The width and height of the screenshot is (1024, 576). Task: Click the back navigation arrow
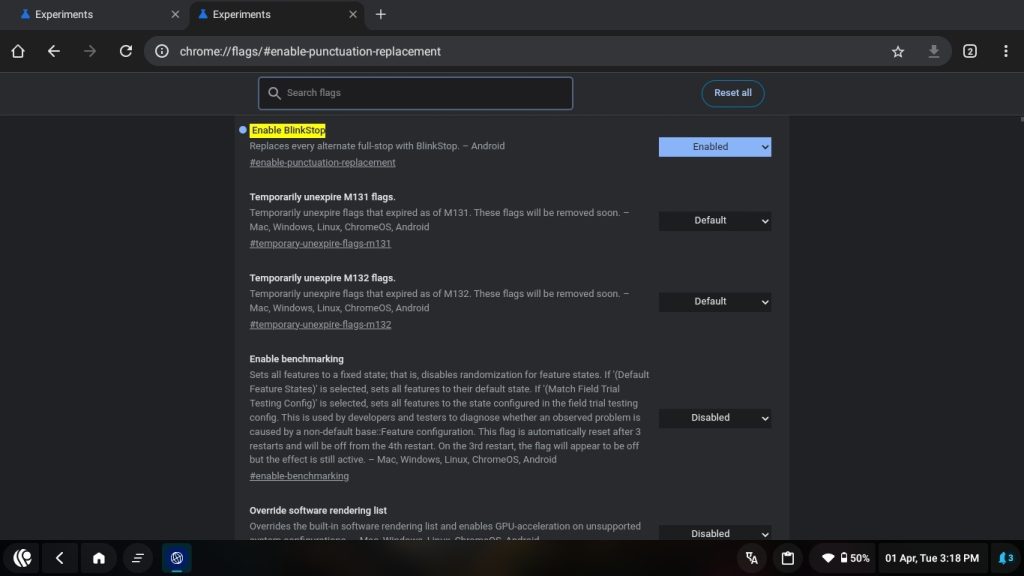[x=54, y=51]
